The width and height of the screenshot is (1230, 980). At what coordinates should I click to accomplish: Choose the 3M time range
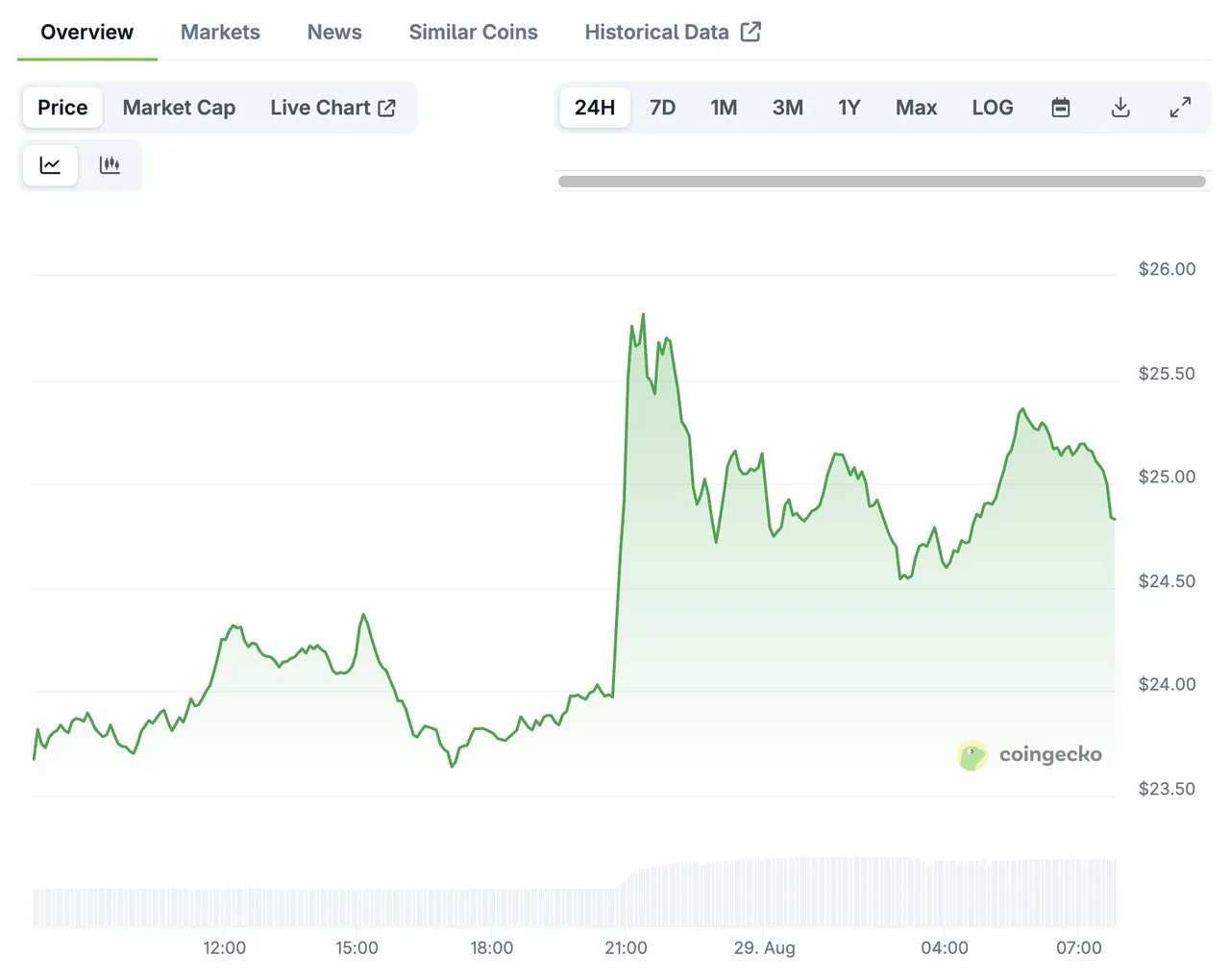pos(787,108)
